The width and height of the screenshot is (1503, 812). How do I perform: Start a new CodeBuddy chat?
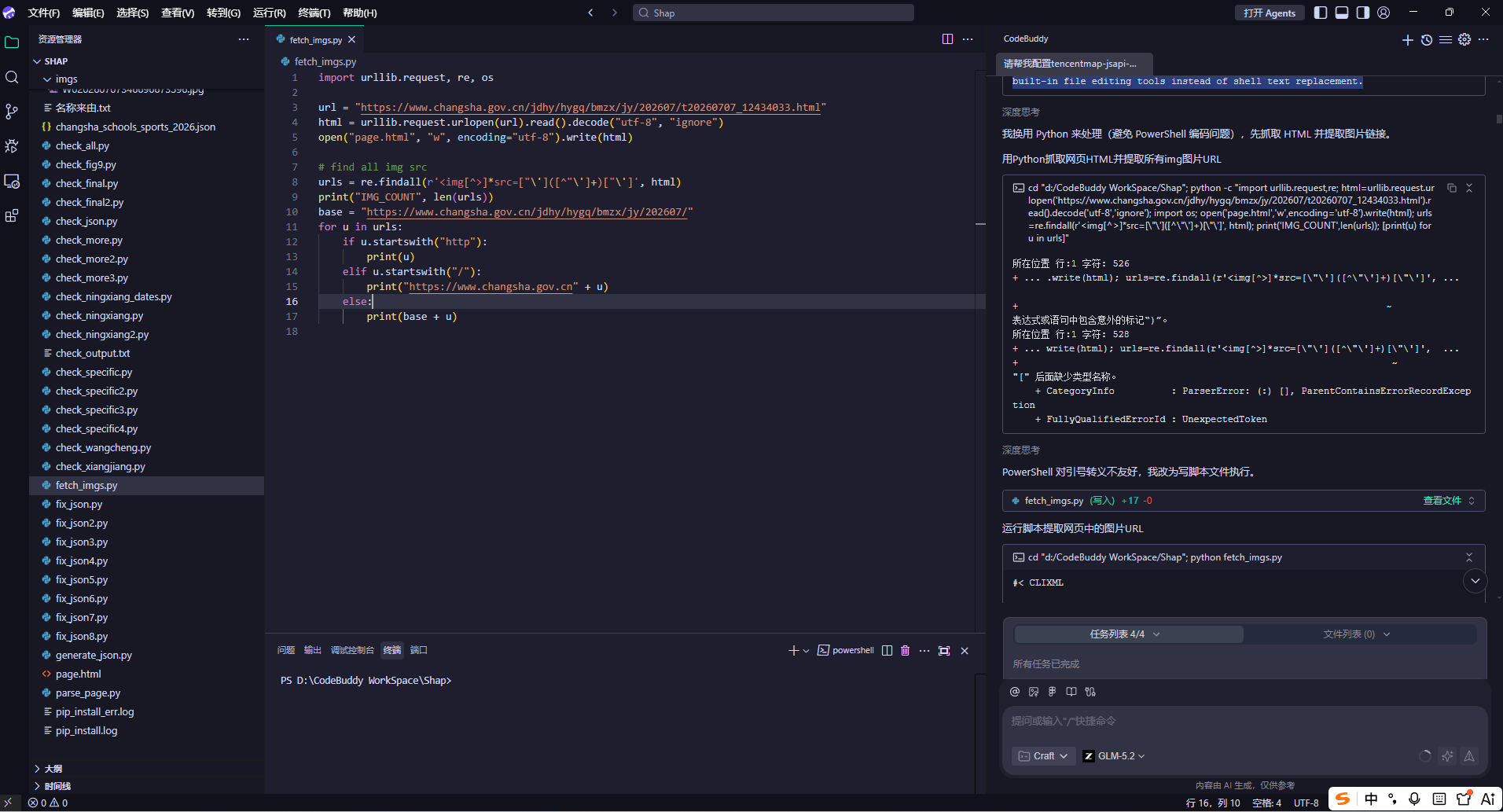(1408, 39)
